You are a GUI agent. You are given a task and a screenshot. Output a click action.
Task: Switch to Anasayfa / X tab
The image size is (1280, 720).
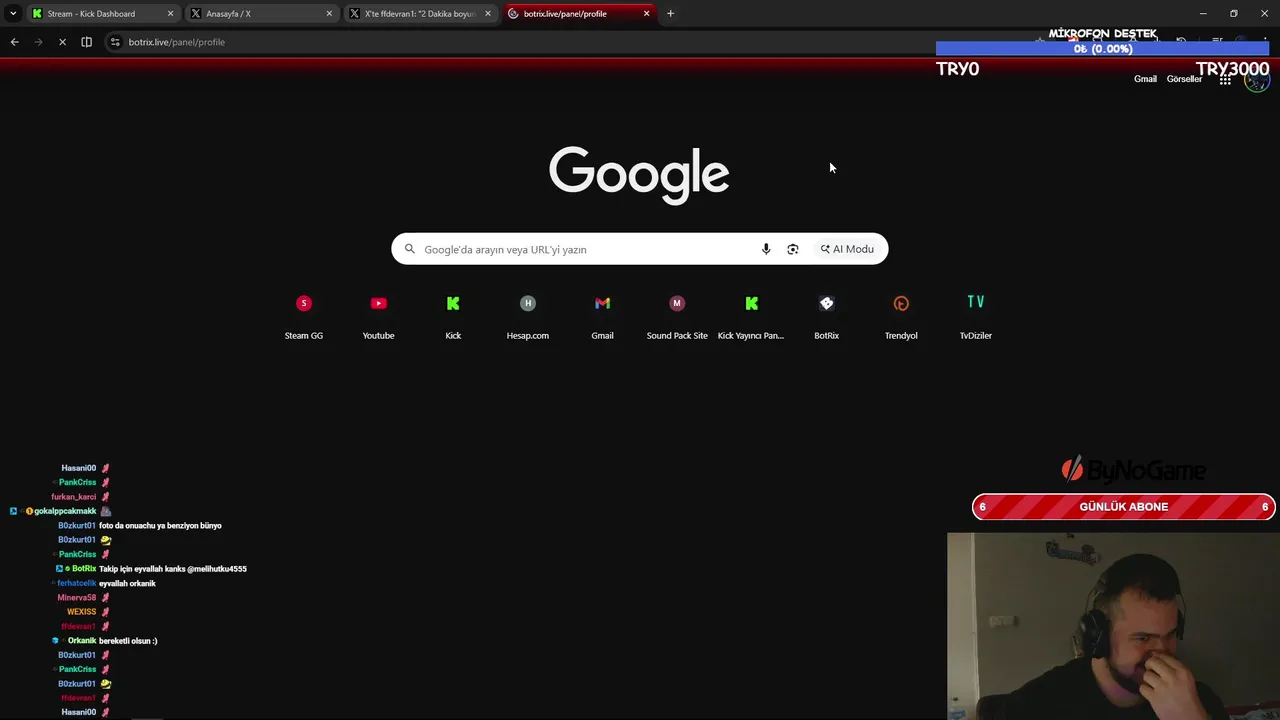[x=260, y=14]
